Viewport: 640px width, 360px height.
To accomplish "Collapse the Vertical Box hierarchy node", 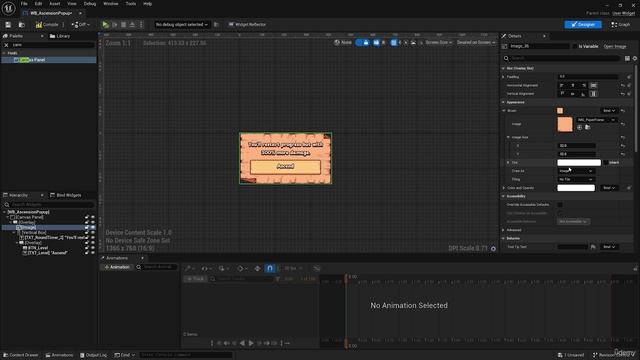I will pyautogui.click(x=14, y=233).
